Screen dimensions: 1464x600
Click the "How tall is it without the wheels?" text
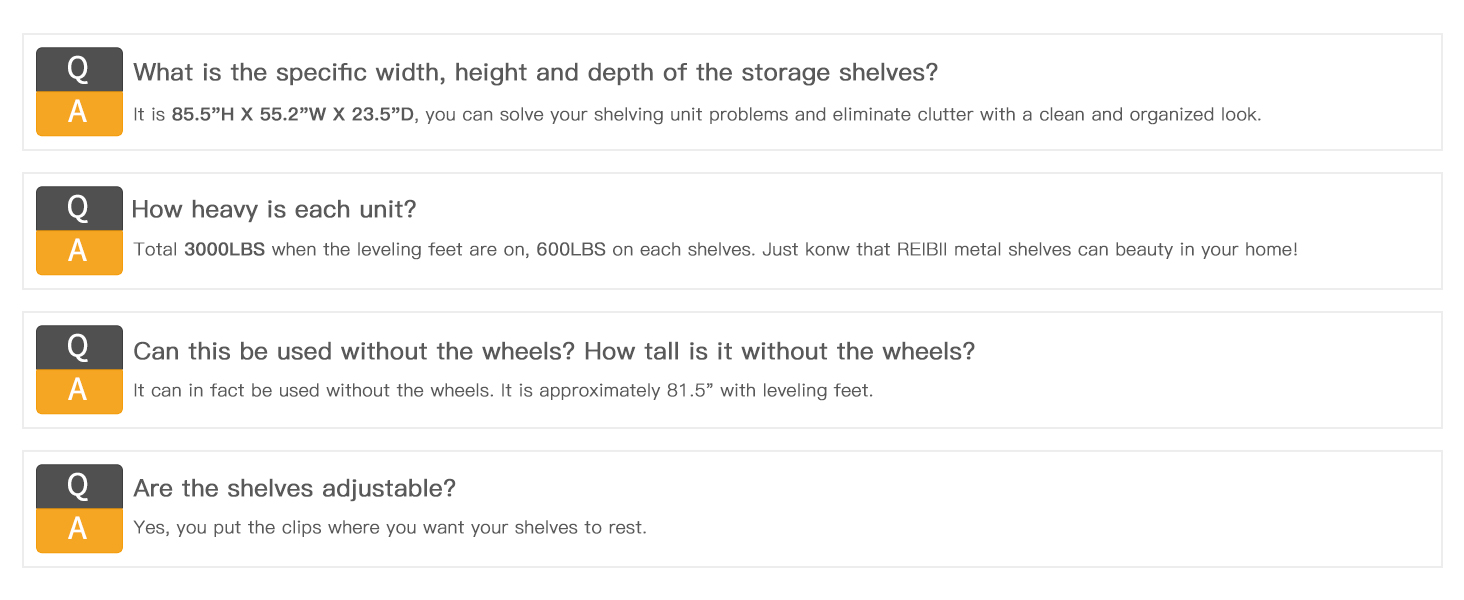pos(780,351)
